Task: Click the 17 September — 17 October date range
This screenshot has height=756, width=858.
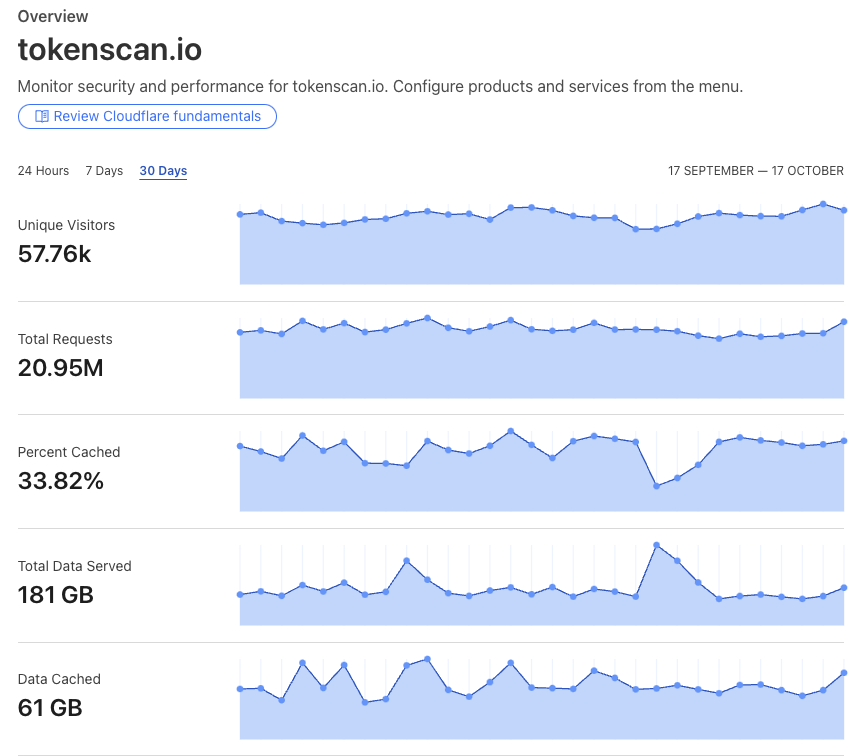Action: coord(756,171)
